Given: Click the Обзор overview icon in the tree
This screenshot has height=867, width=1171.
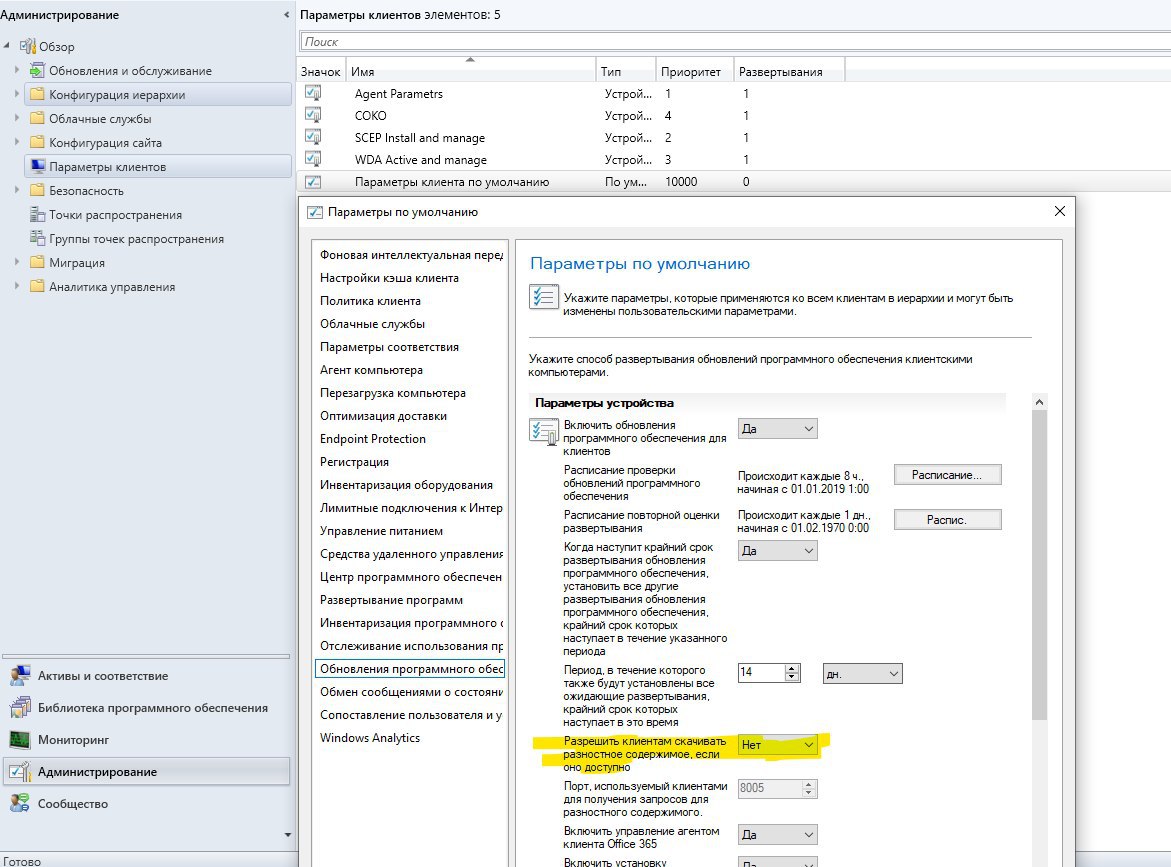Looking at the screenshot, I should click(x=28, y=46).
